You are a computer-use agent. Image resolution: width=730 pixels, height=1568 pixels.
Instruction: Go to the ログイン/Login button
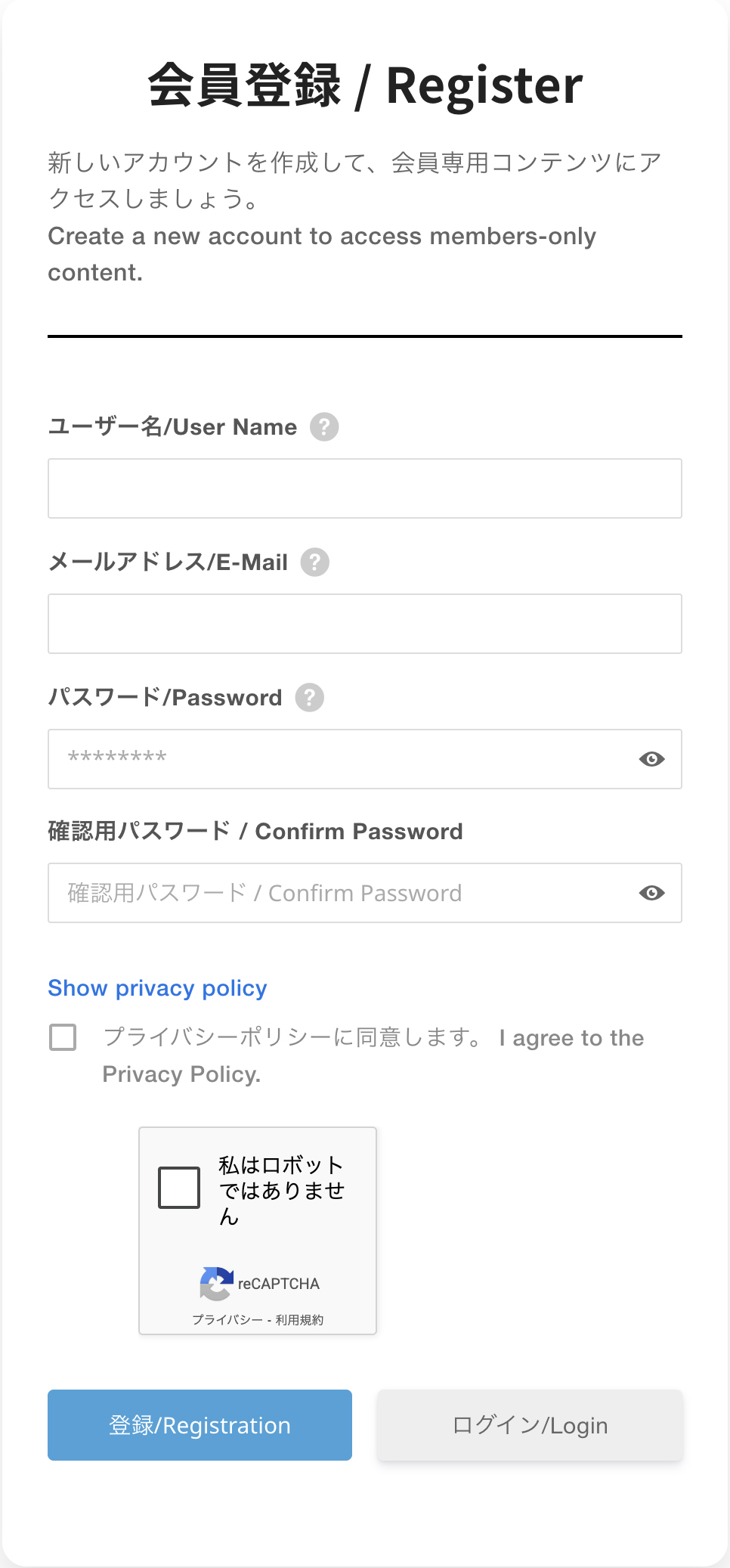click(x=530, y=1425)
